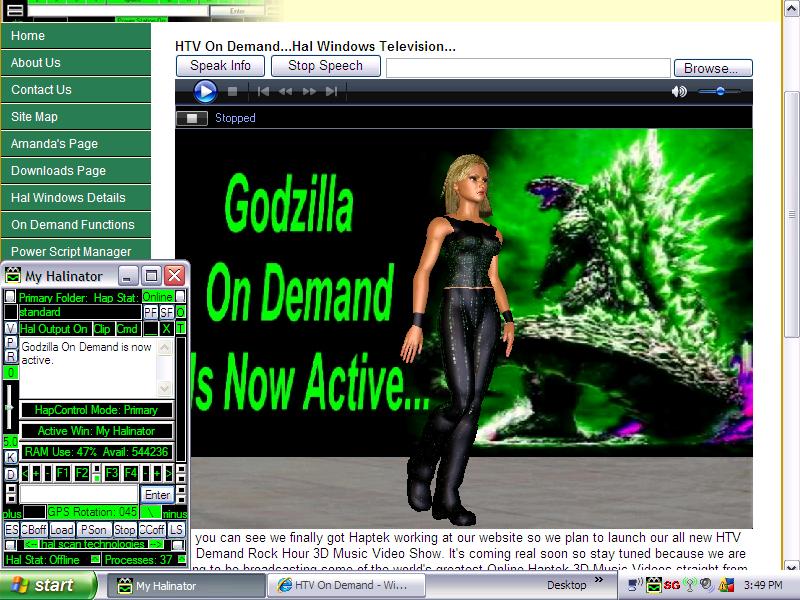The width and height of the screenshot is (800, 600).
Task: Click the F3 function key in Halinator
Action: click(x=112, y=473)
